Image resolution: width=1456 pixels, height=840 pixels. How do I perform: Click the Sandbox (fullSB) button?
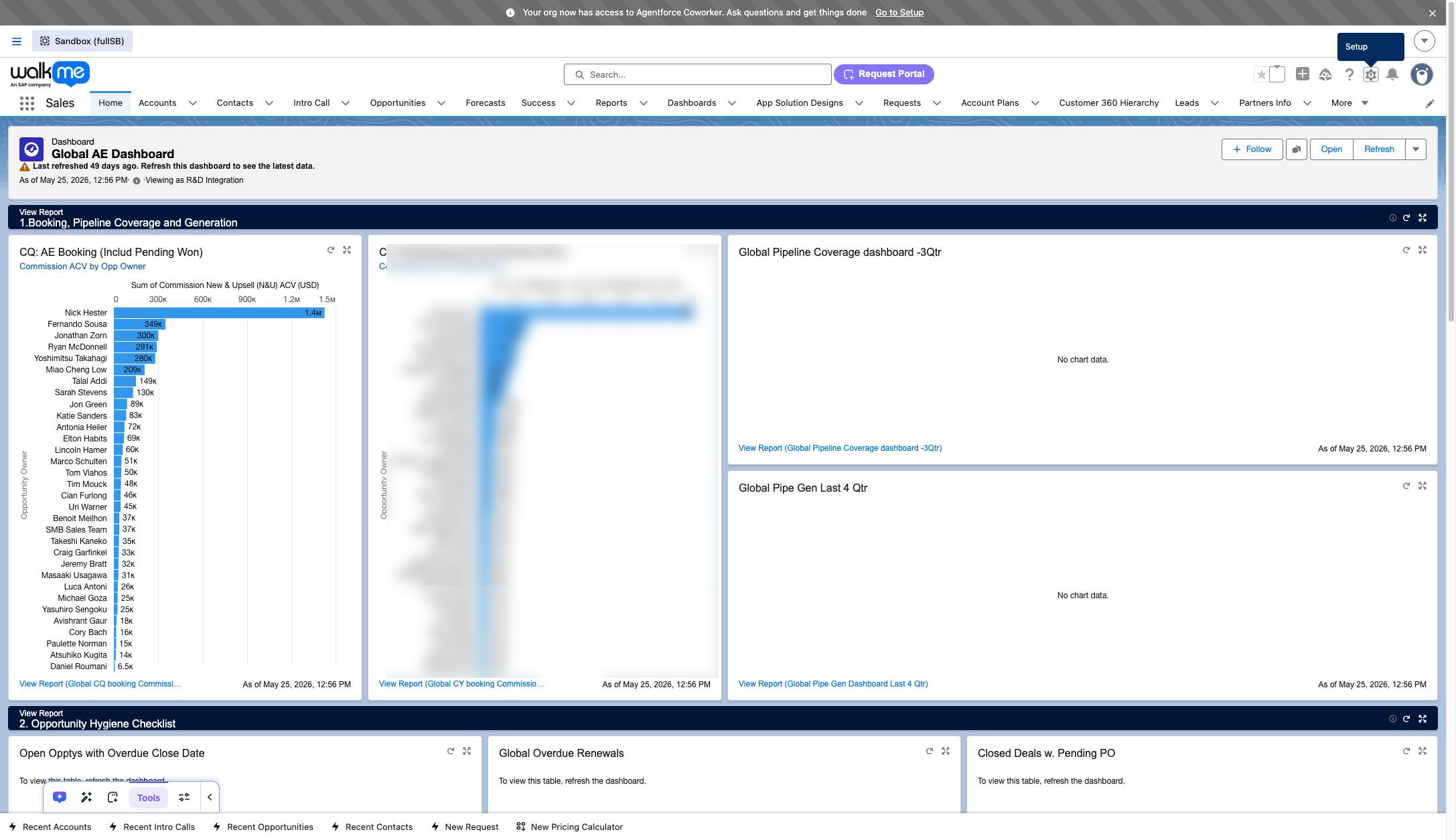(82, 42)
